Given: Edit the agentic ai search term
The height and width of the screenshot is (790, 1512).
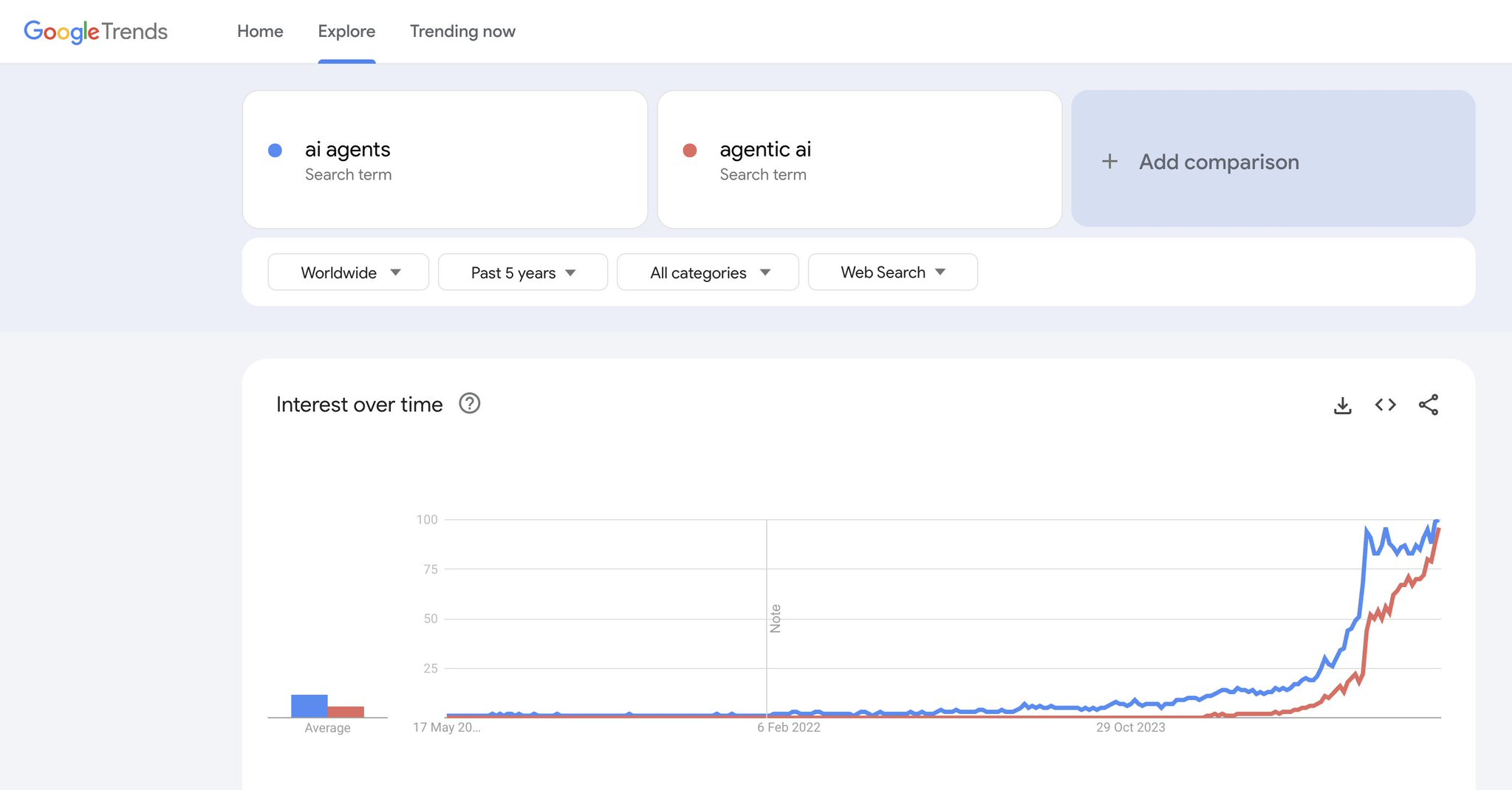Looking at the screenshot, I should pos(860,159).
